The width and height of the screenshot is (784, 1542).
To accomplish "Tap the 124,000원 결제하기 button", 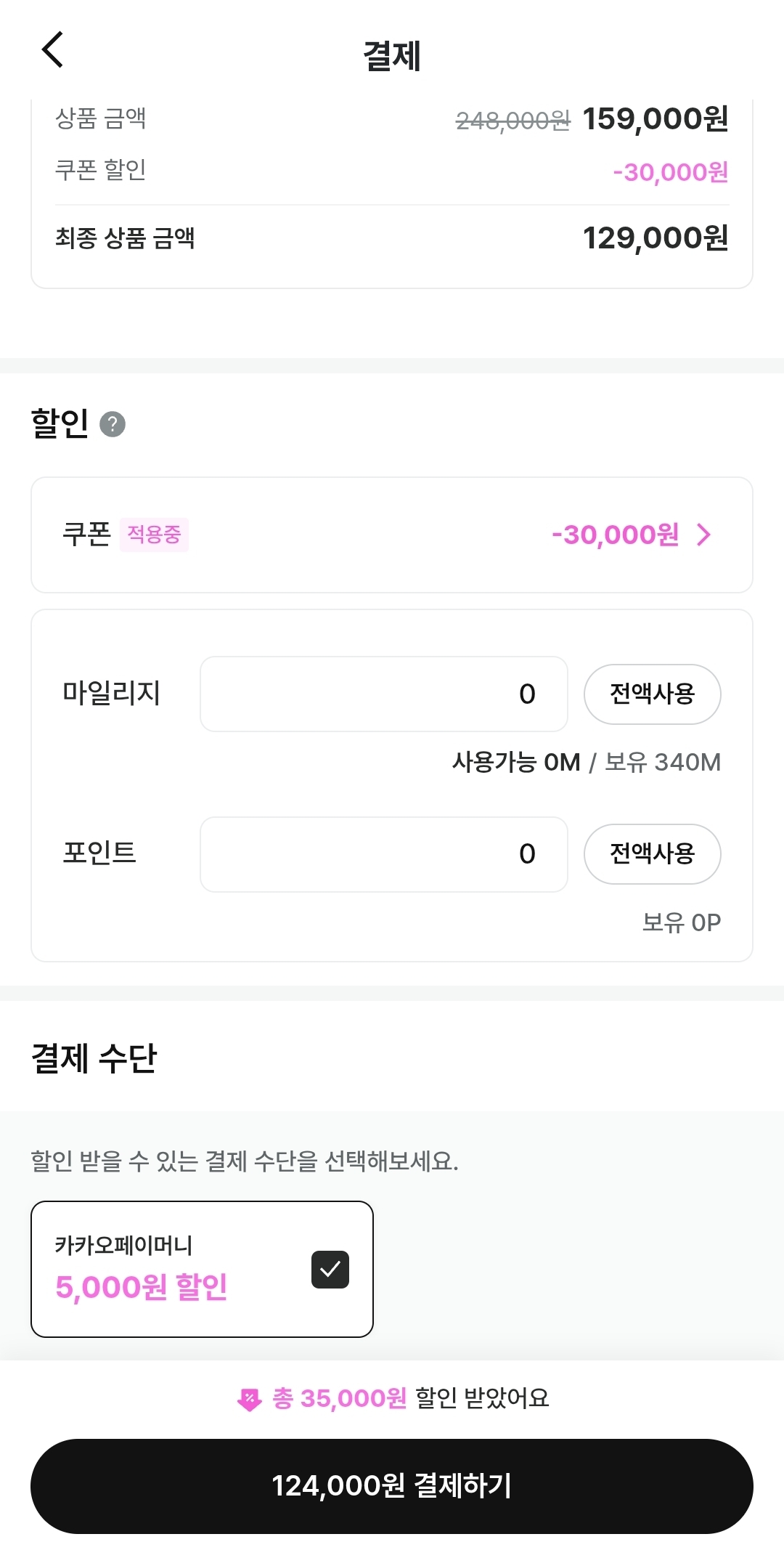I will 392,1485.
